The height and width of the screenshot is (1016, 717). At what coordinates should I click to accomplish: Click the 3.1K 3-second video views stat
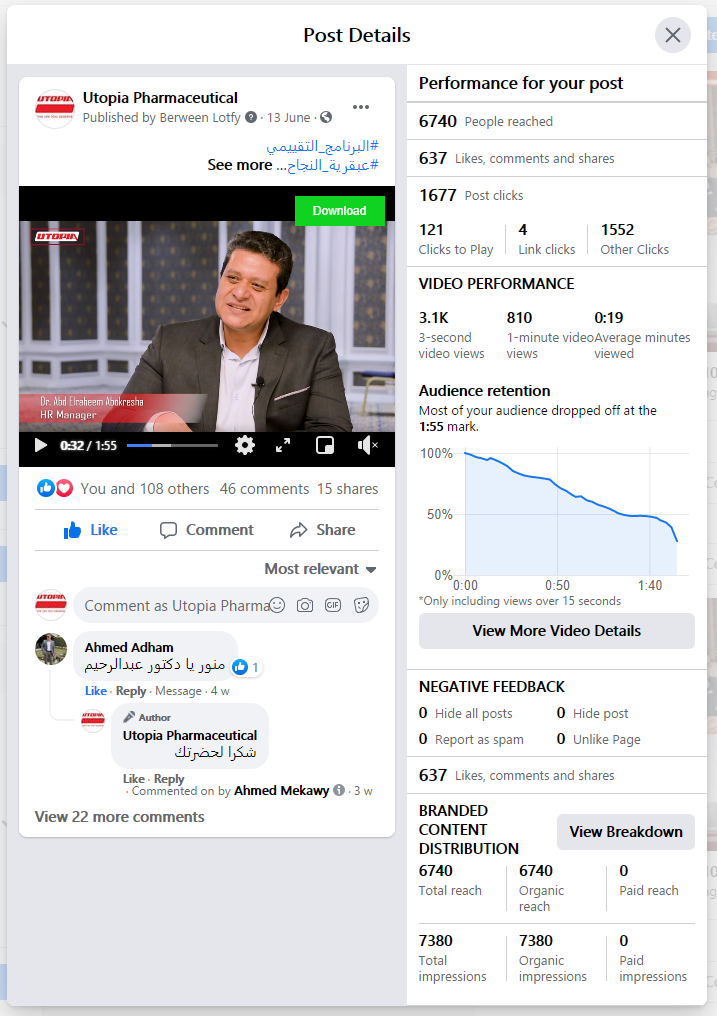(451, 335)
